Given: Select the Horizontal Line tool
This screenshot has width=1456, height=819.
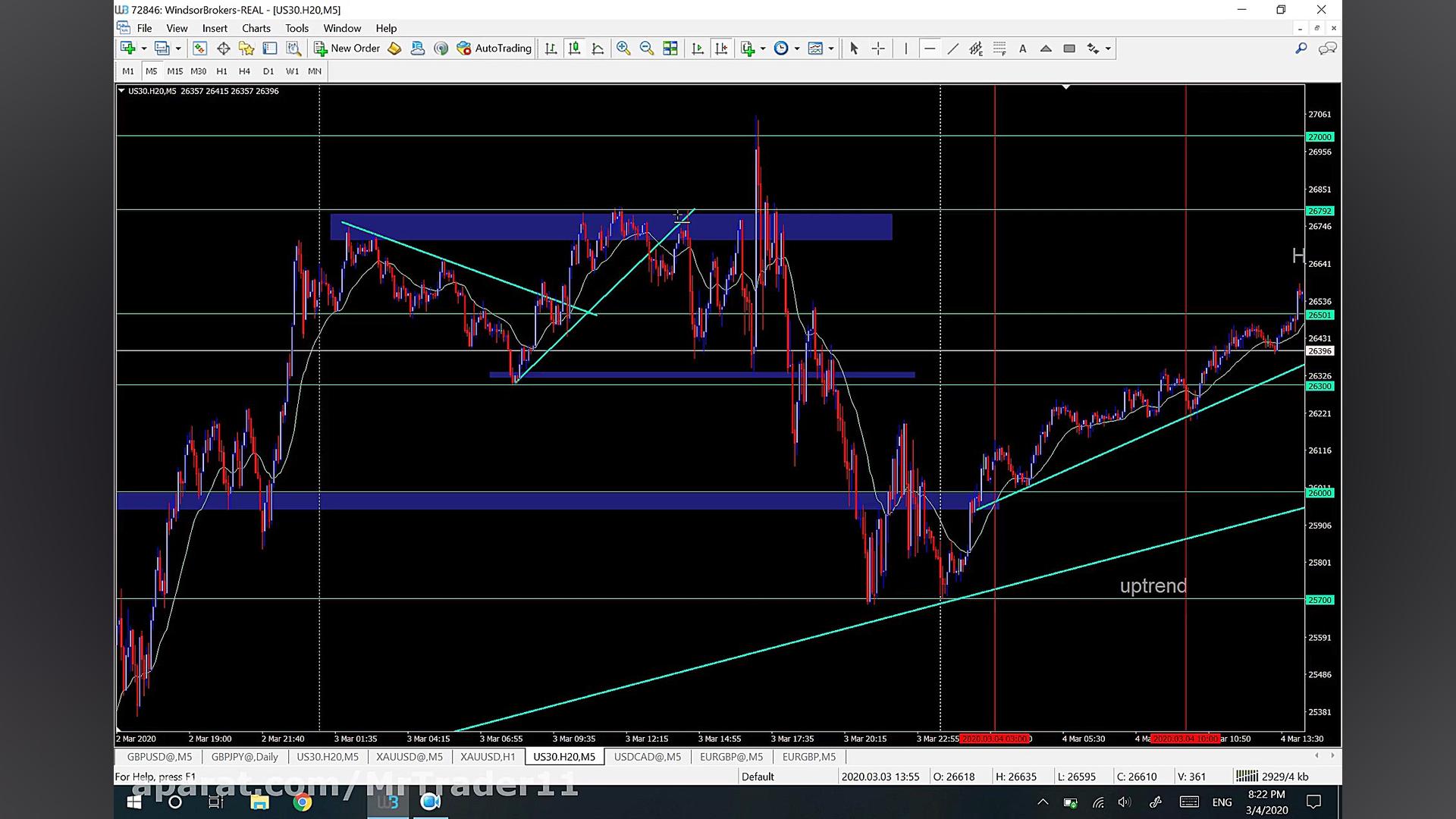Looking at the screenshot, I should 930,49.
